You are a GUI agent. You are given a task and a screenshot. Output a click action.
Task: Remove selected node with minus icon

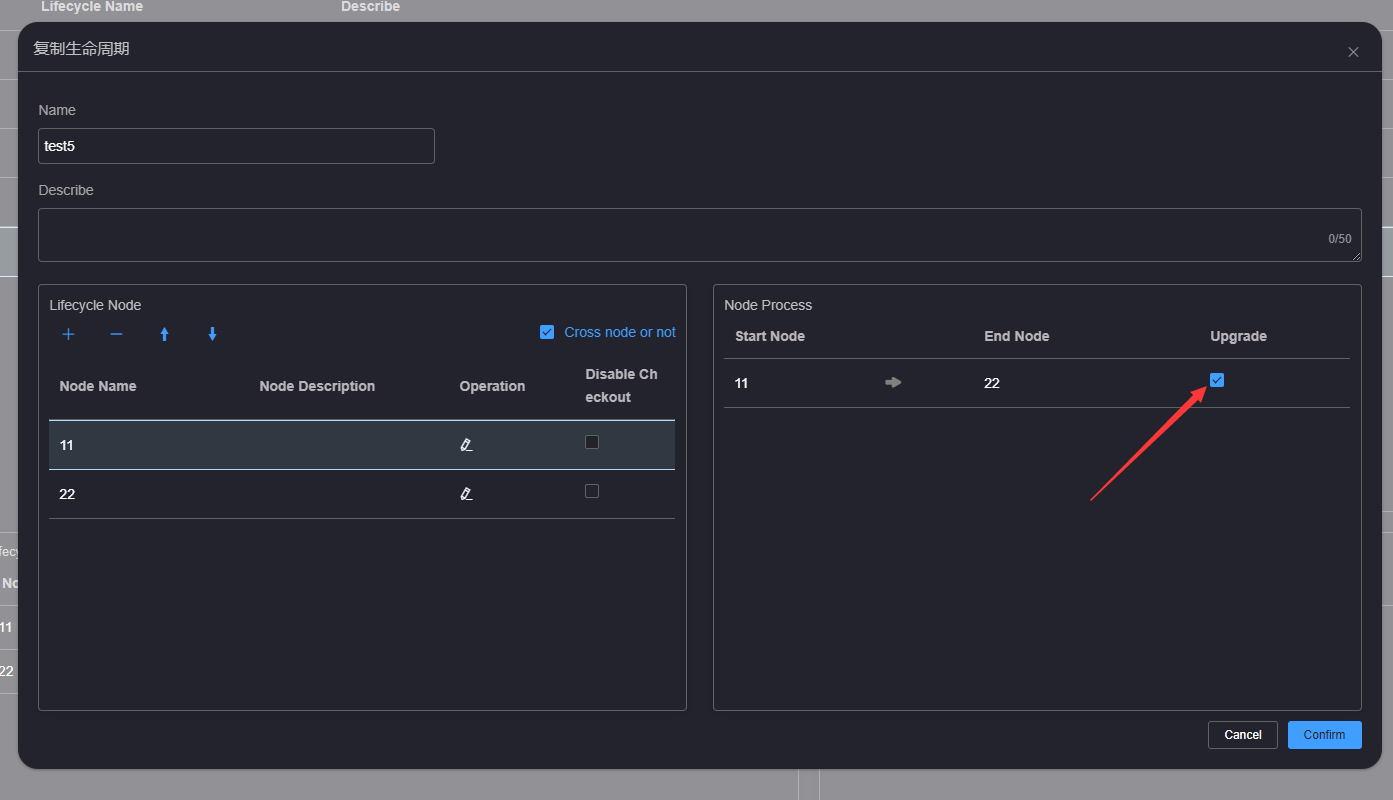[x=117, y=334]
